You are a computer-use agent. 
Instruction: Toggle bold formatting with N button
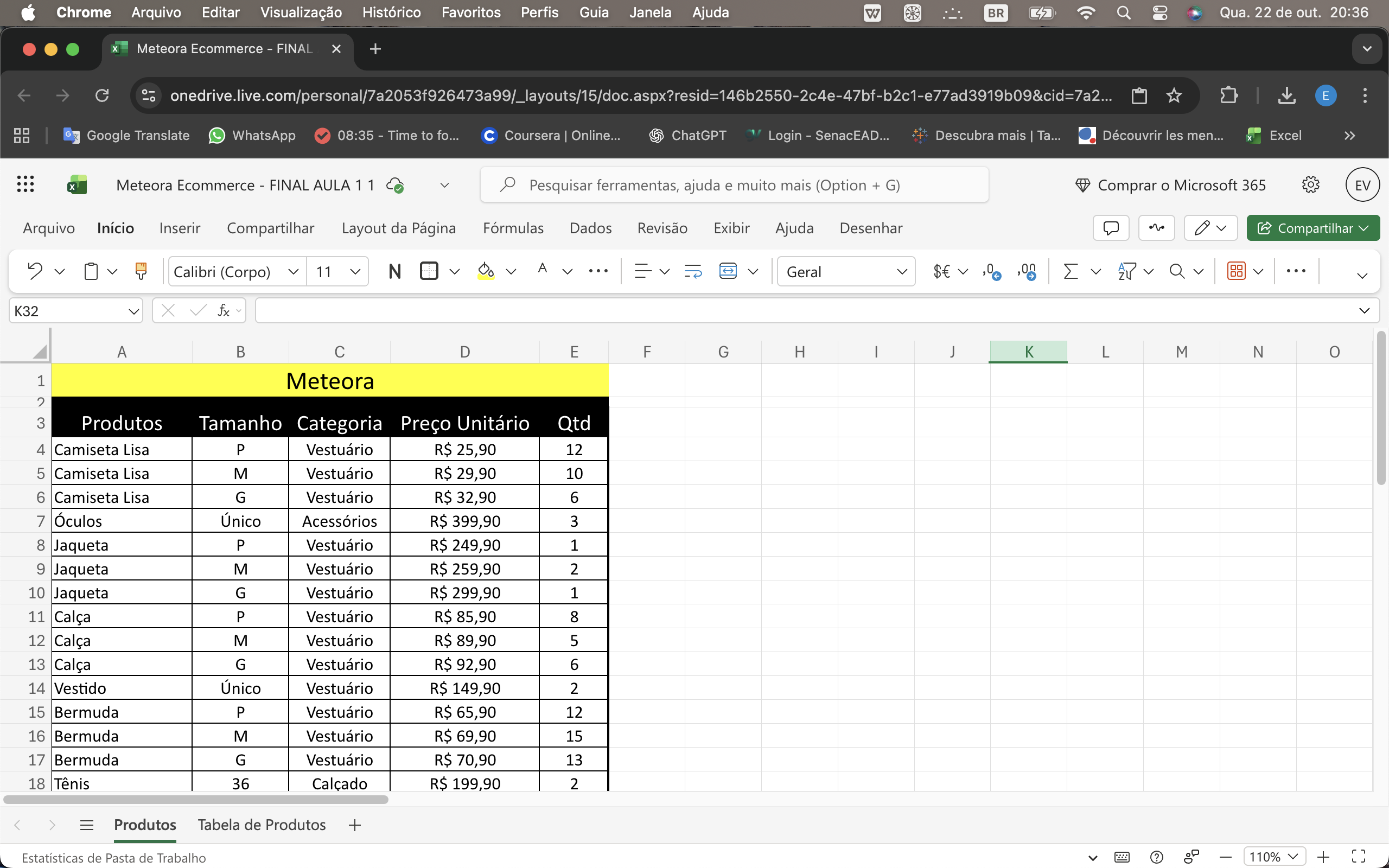click(x=394, y=271)
